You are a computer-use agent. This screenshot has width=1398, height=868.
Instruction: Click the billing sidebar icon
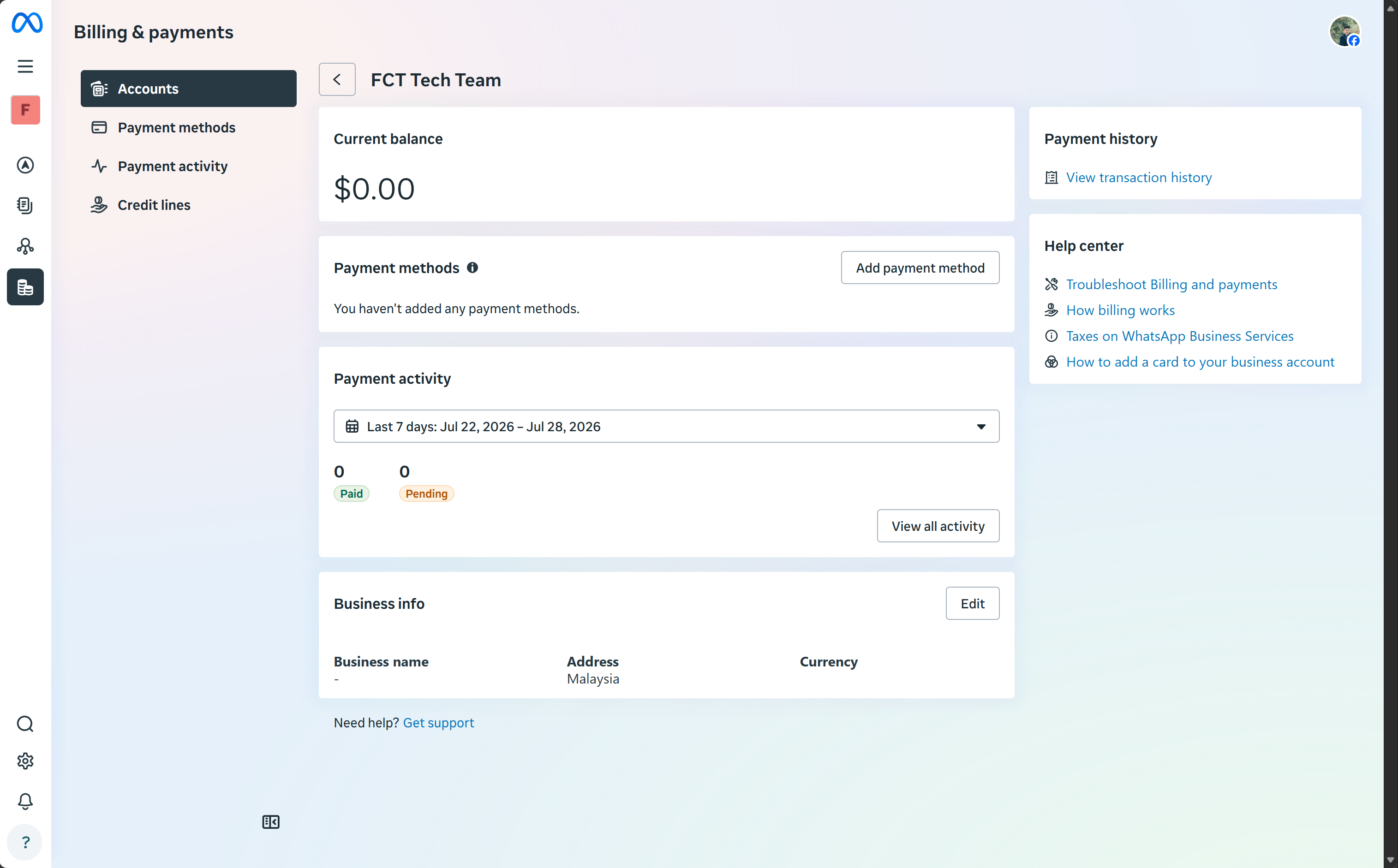[x=25, y=287]
